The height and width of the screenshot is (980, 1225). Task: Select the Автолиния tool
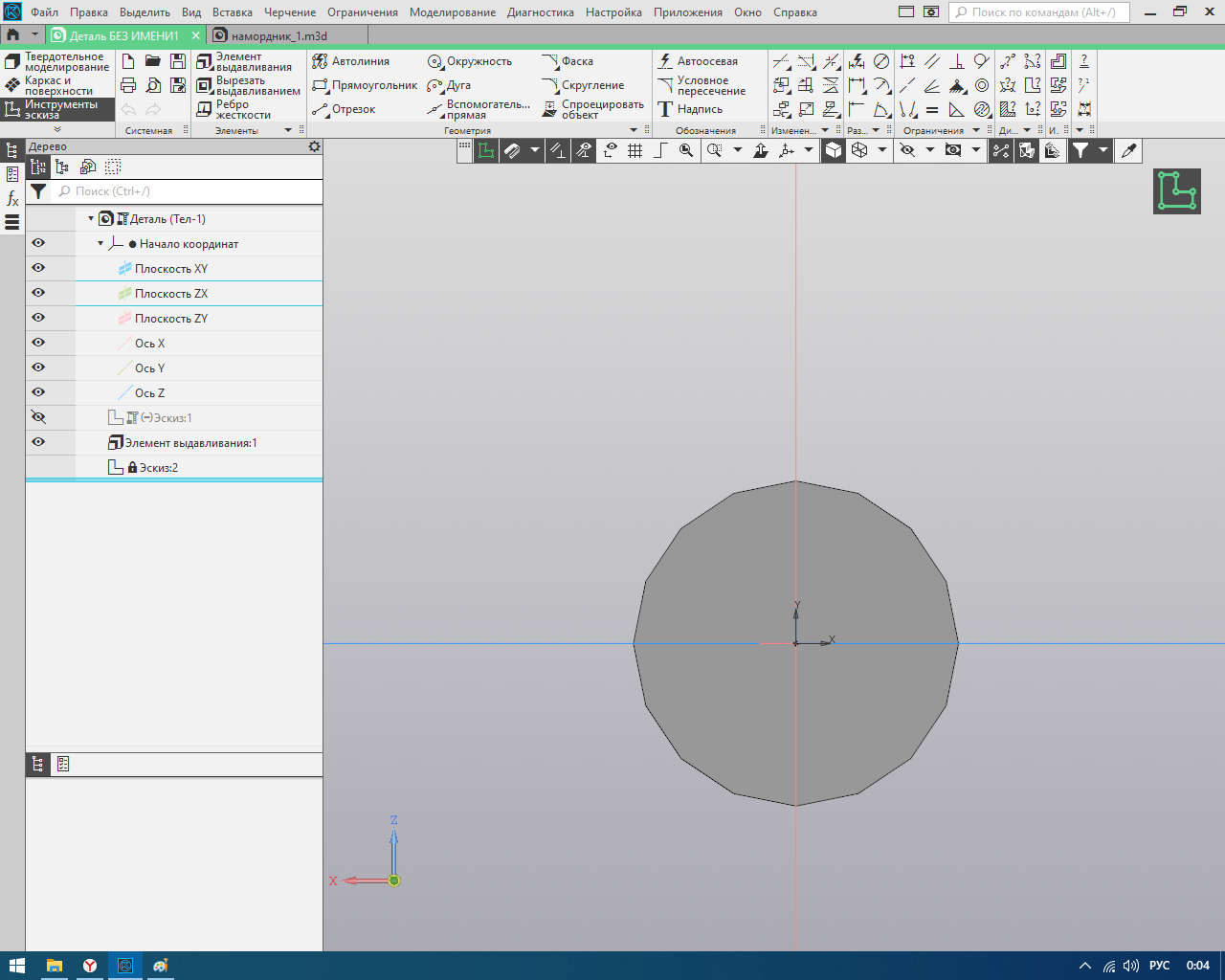pos(350,61)
